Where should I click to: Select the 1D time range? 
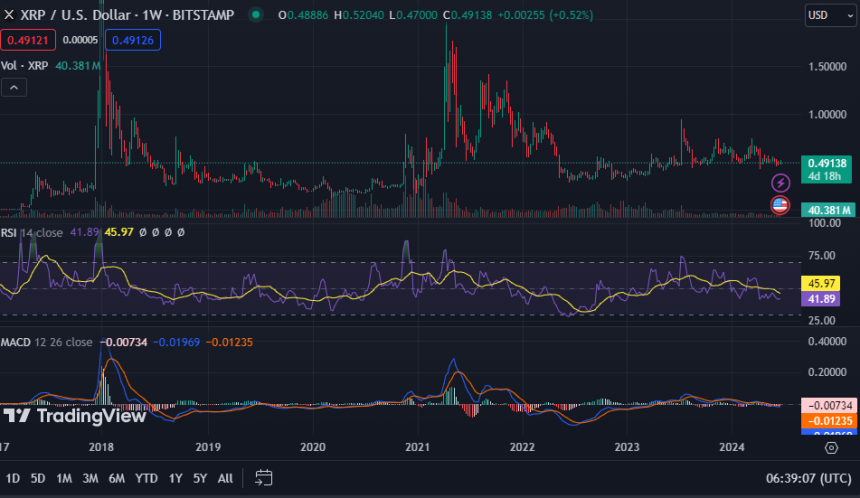tap(13, 478)
